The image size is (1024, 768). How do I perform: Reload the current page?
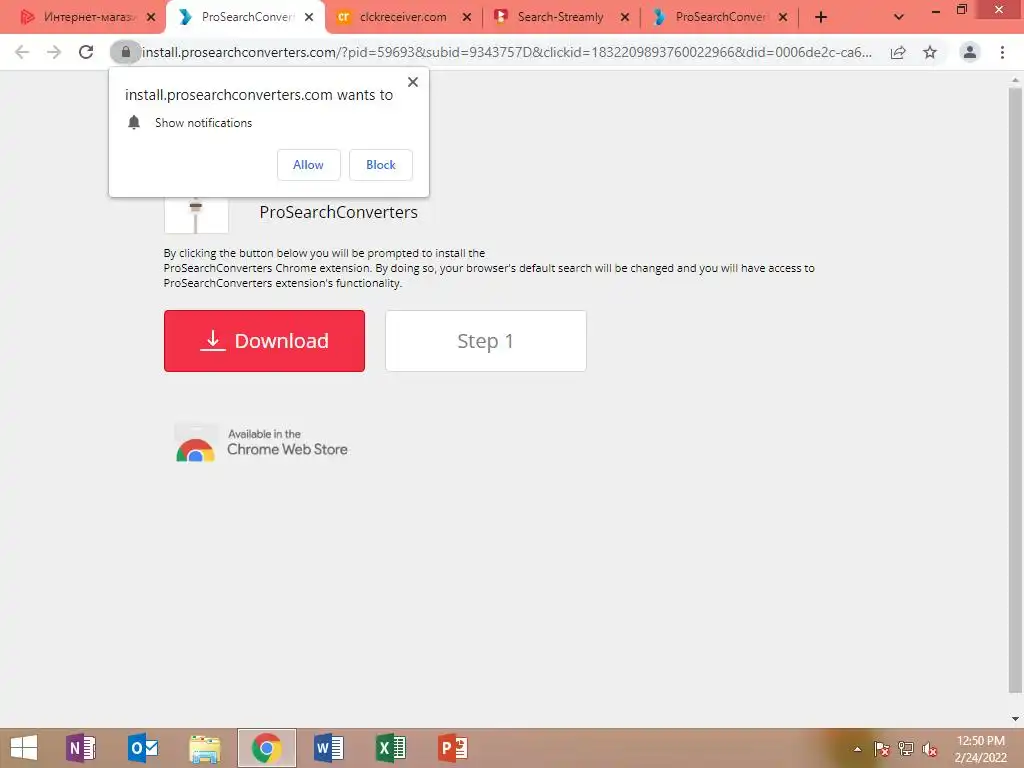[86, 52]
